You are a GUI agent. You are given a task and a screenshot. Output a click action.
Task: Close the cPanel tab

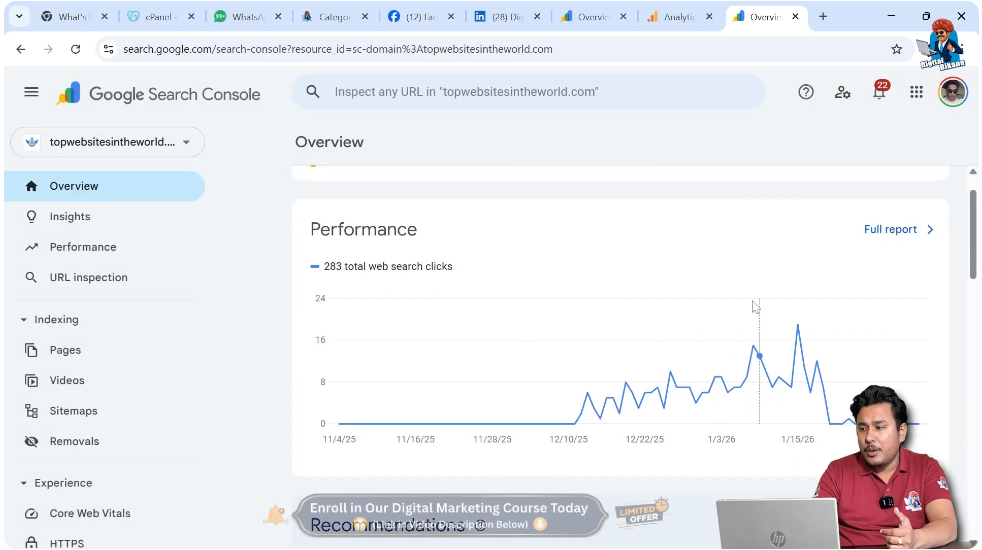click(191, 17)
